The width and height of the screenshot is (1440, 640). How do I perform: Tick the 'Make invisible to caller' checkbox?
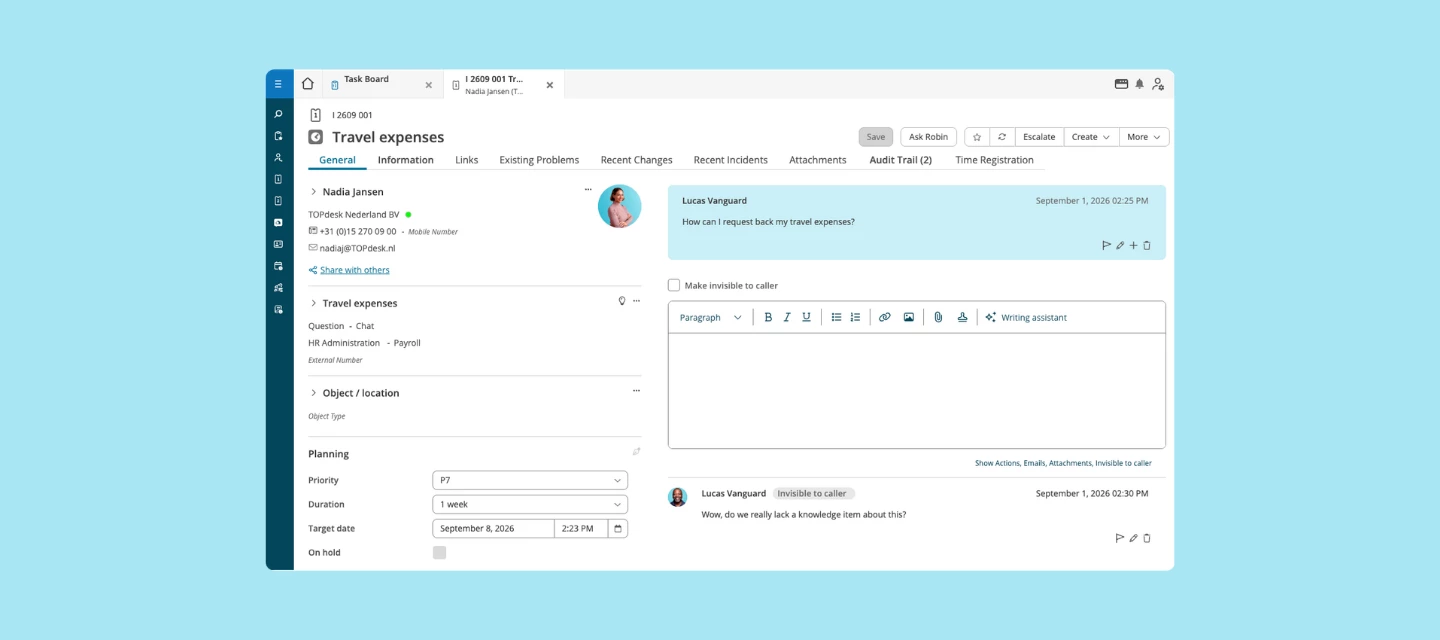tap(674, 285)
